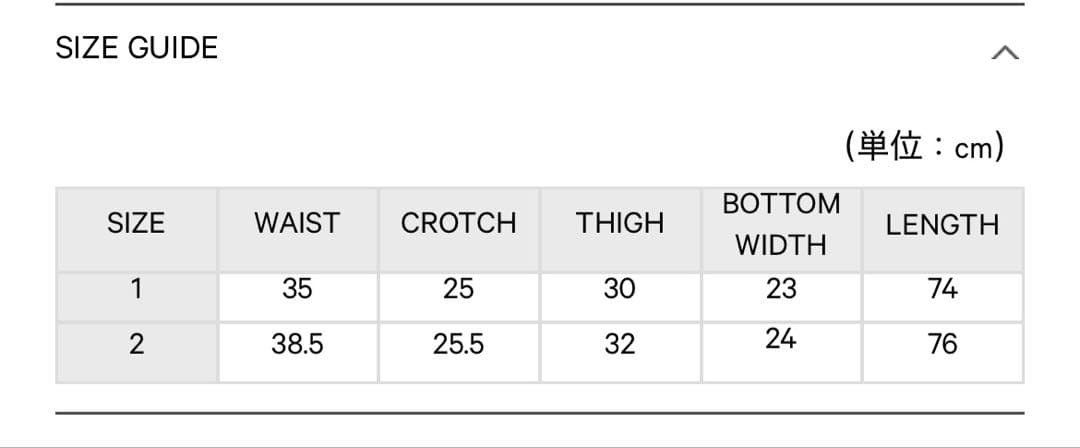This screenshot has width=1080, height=448.
Task: Click the bottom width value 24
Action: pos(781,339)
